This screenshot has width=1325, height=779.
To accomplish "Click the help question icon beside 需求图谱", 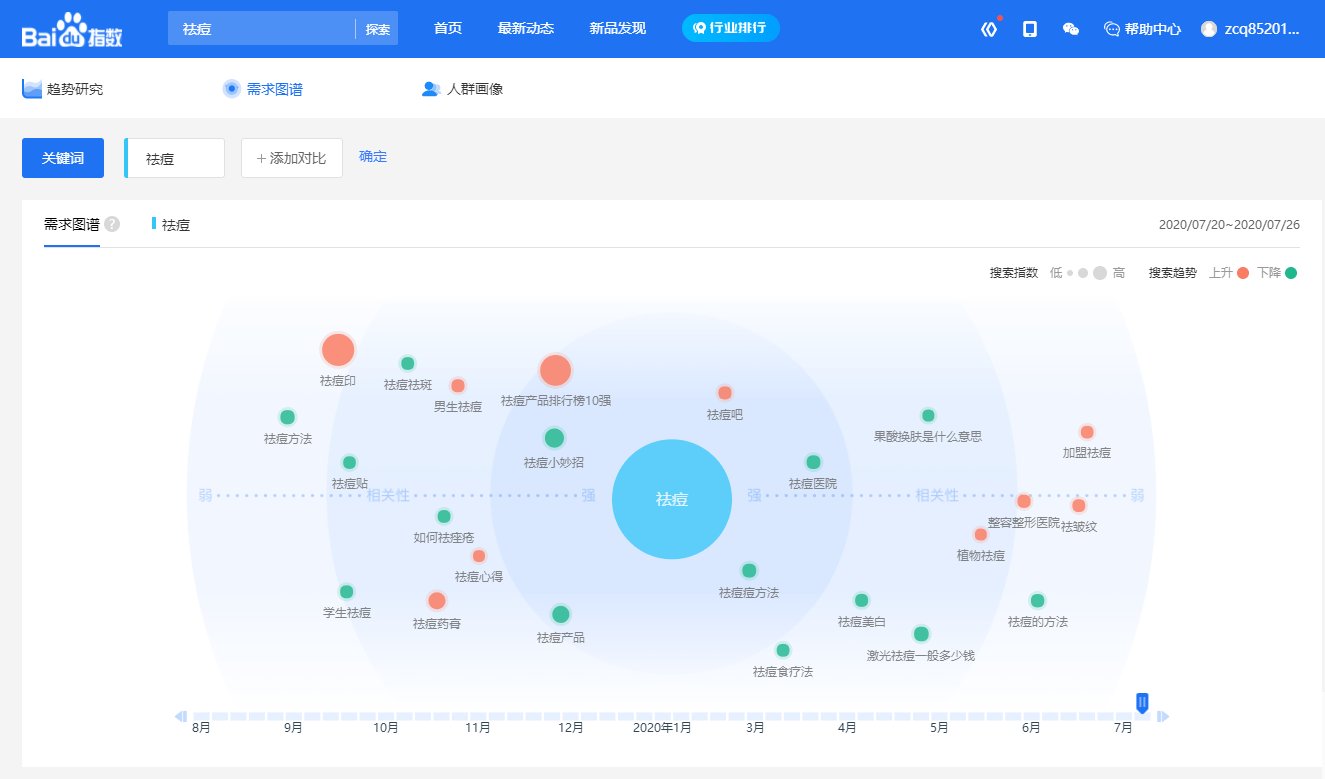I will point(112,224).
